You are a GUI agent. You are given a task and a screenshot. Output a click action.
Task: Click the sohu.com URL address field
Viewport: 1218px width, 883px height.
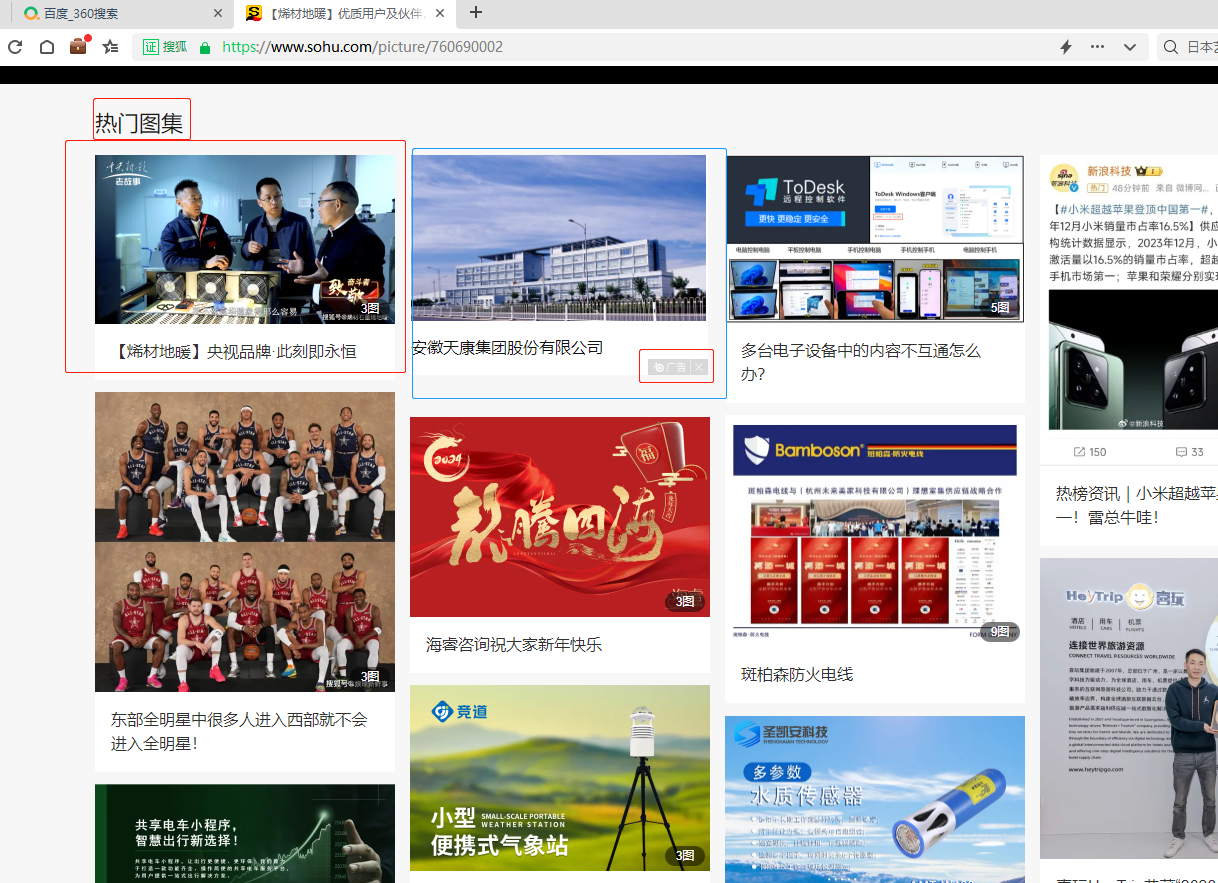point(362,47)
